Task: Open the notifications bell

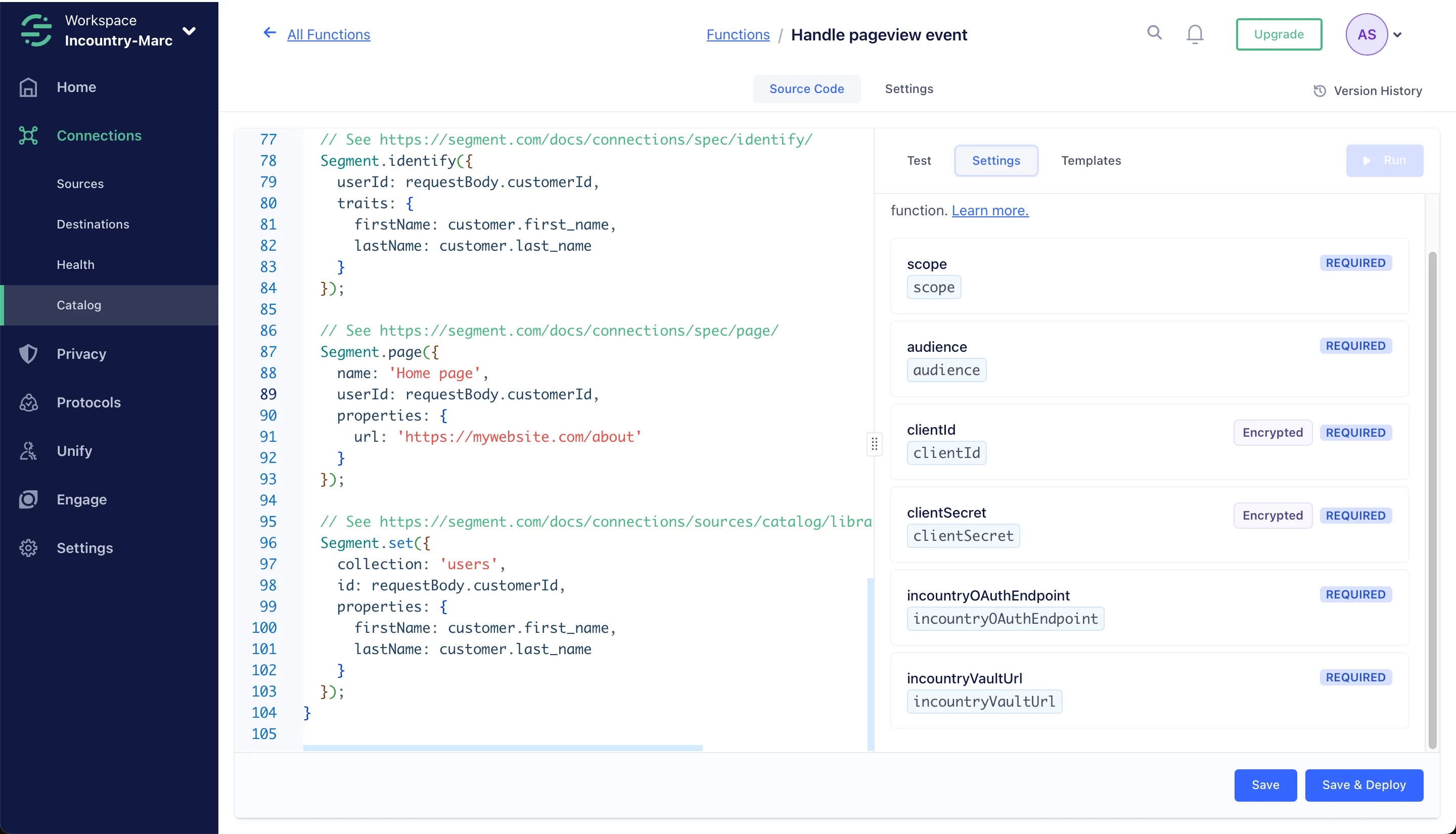Action: tap(1194, 34)
